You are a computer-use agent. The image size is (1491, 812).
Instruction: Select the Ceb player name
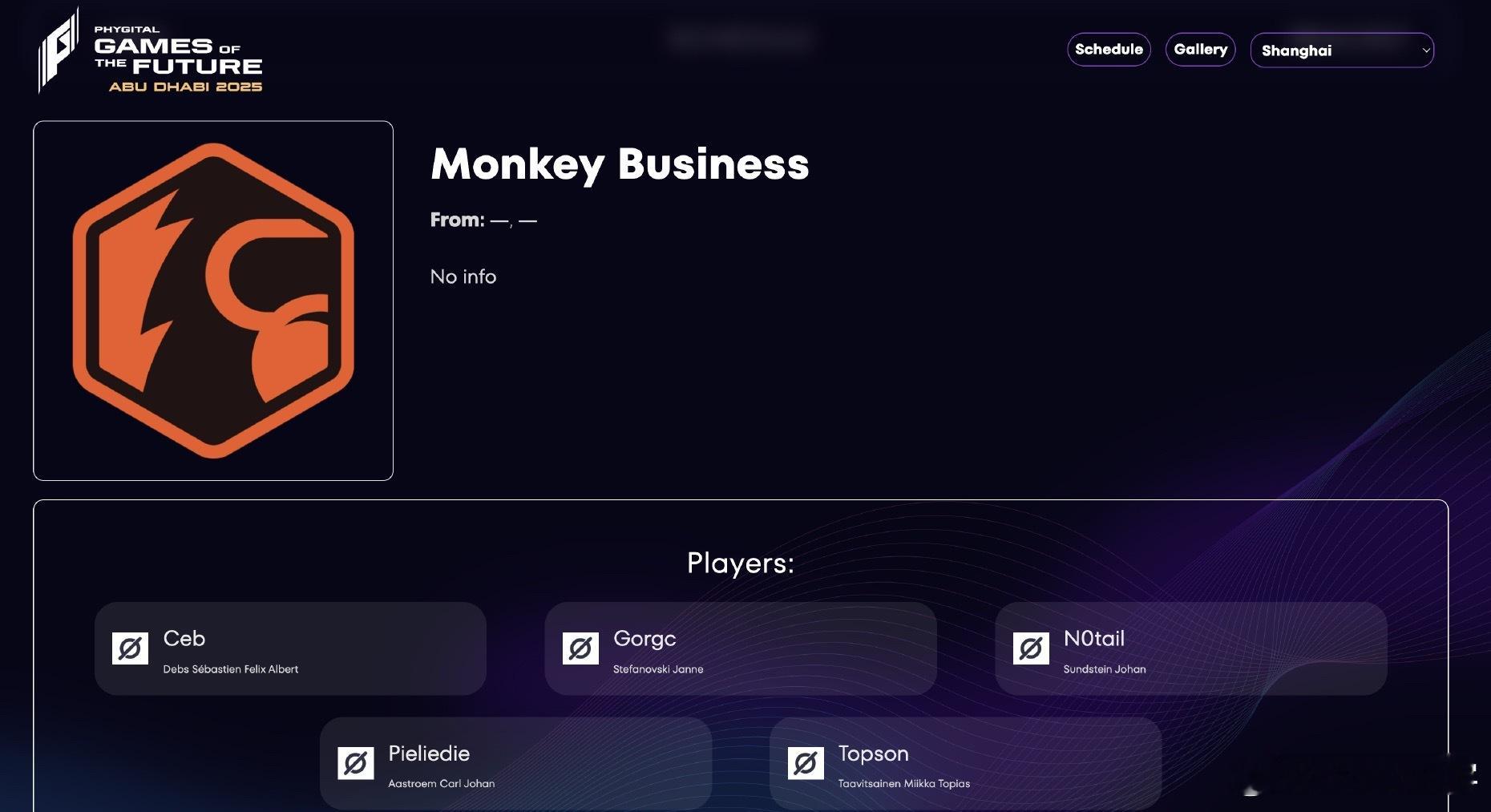[184, 639]
